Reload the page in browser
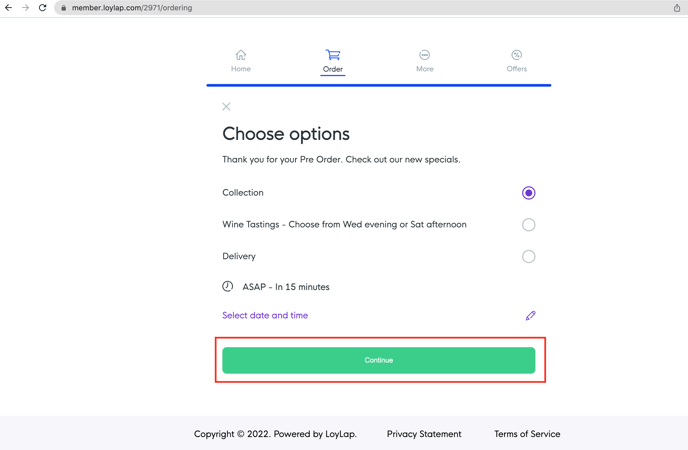Image resolution: width=688 pixels, height=450 pixels. [x=42, y=8]
